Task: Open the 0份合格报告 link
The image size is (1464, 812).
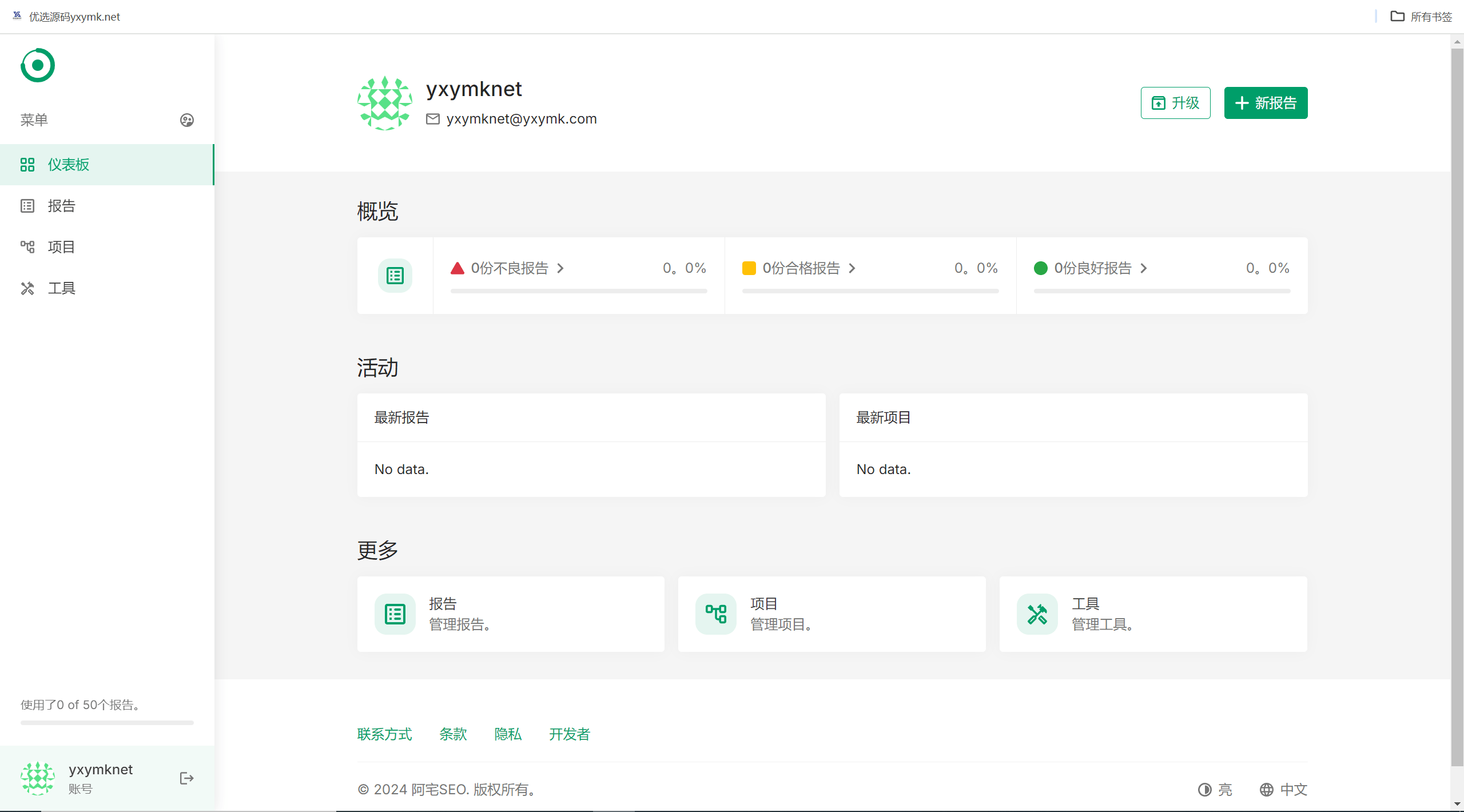Action: coord(801,268)
